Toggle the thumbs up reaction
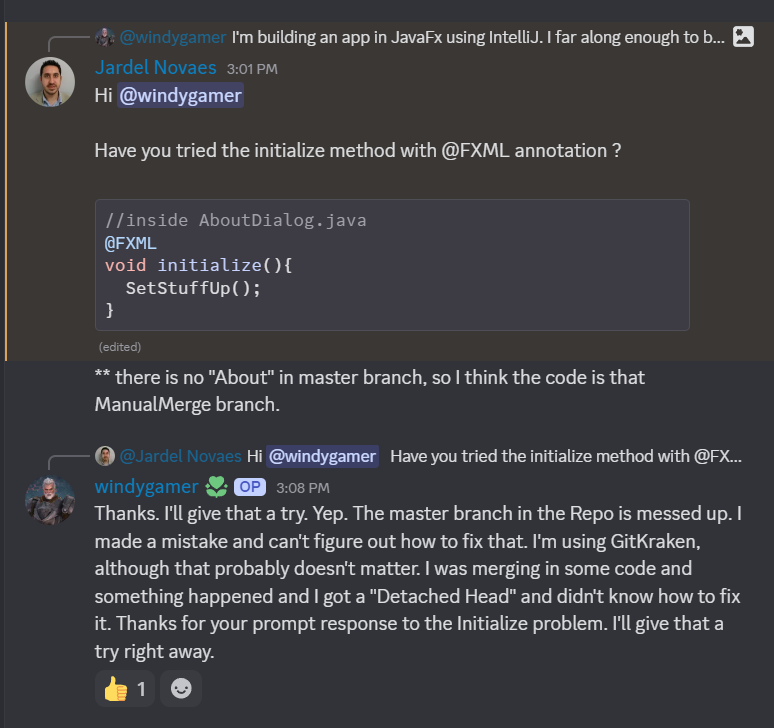Image resolution: width=774 pixels, height=728 pixels. coord(124,688)
